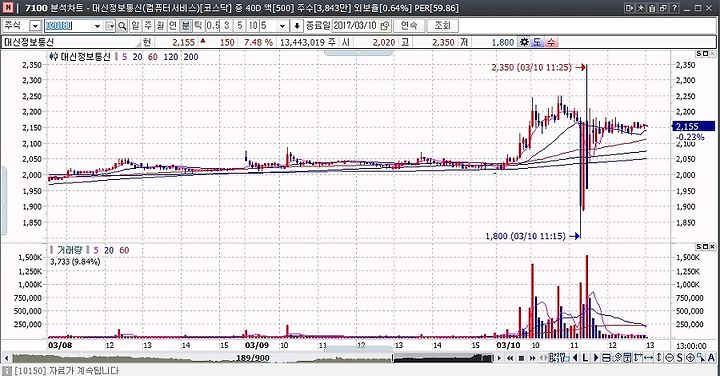Click the S button on volume pane
Screen dimensions: 720x376
[x=699, y=247]
